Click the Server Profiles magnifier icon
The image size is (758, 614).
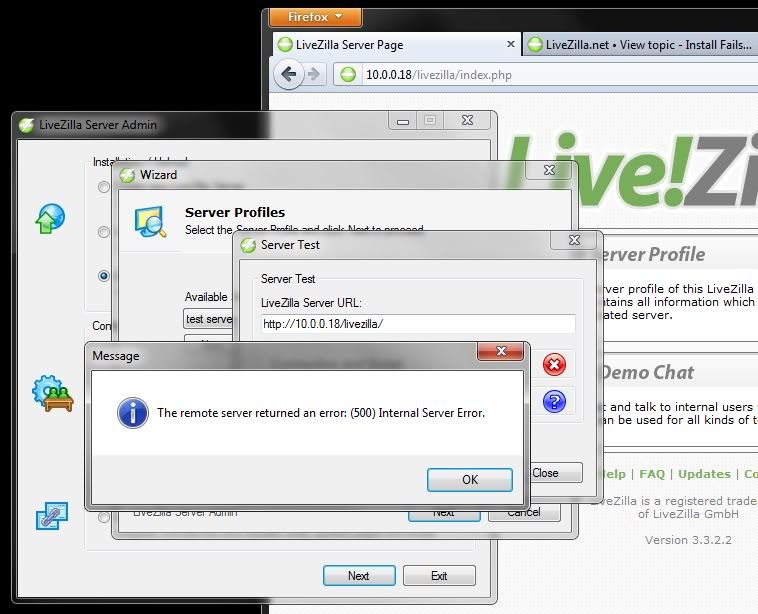[x=150, y=222]
